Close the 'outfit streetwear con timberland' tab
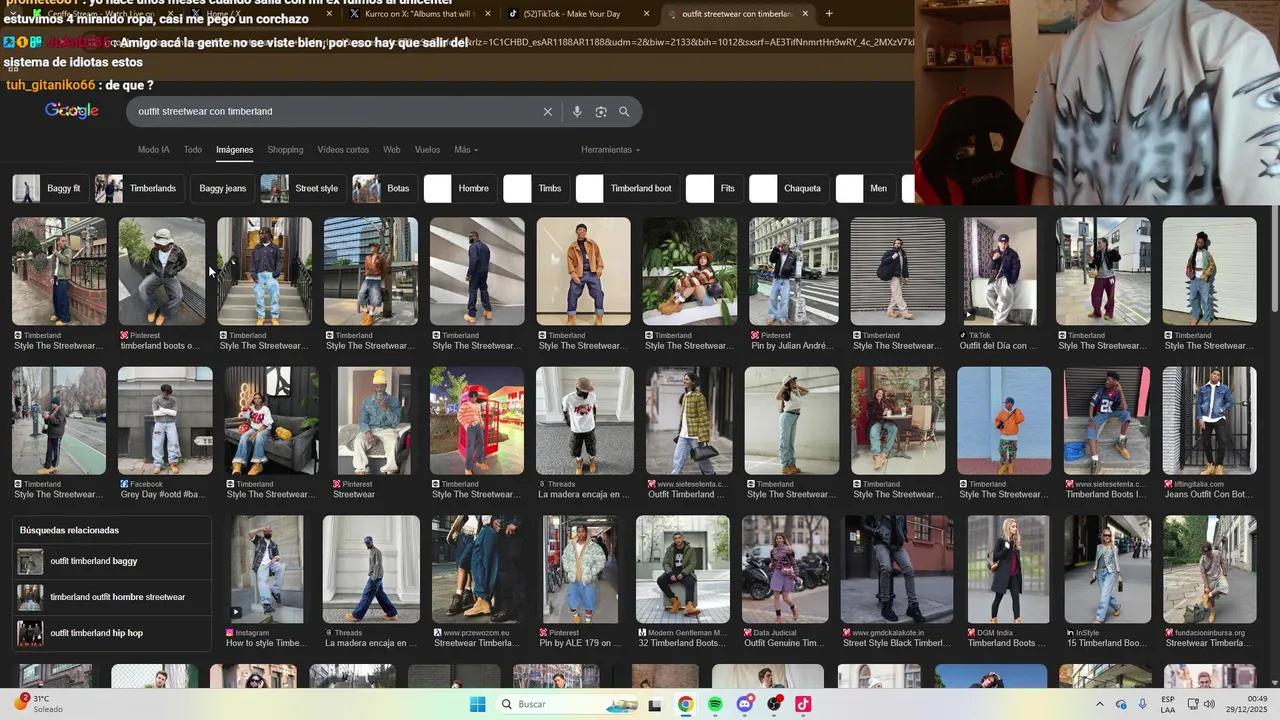Screen dimensions: 1280x720 pyautogui.click(x=805, y=14)
